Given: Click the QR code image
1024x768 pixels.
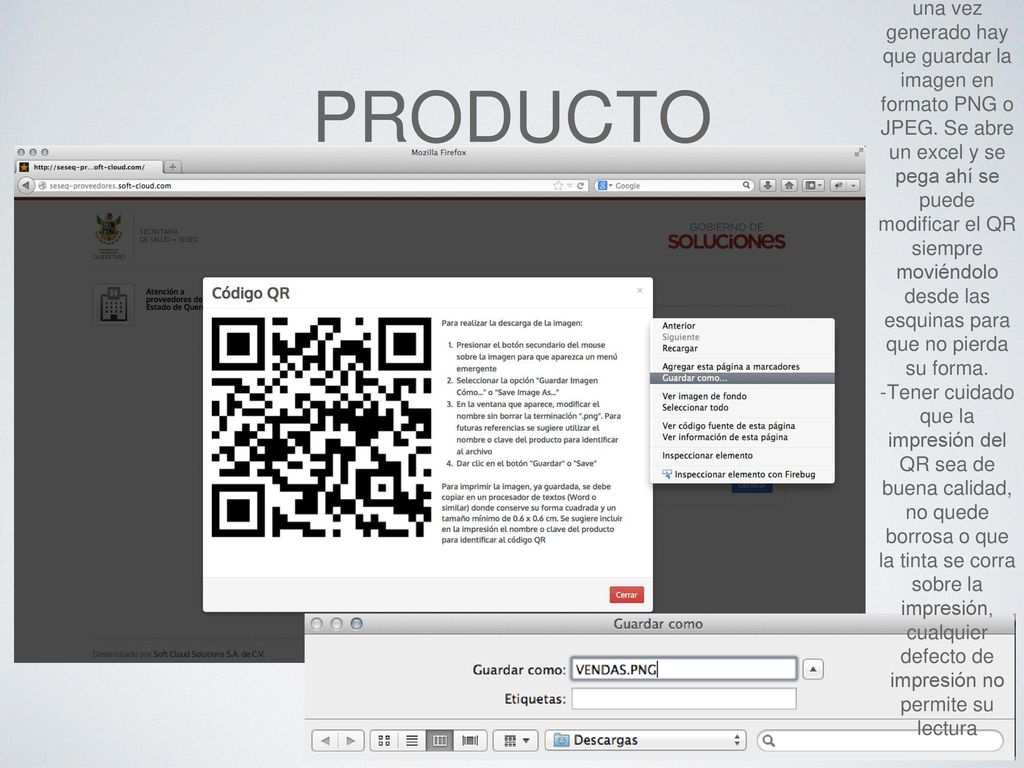Looking at the screenshot, I should [x=321, y=428].
